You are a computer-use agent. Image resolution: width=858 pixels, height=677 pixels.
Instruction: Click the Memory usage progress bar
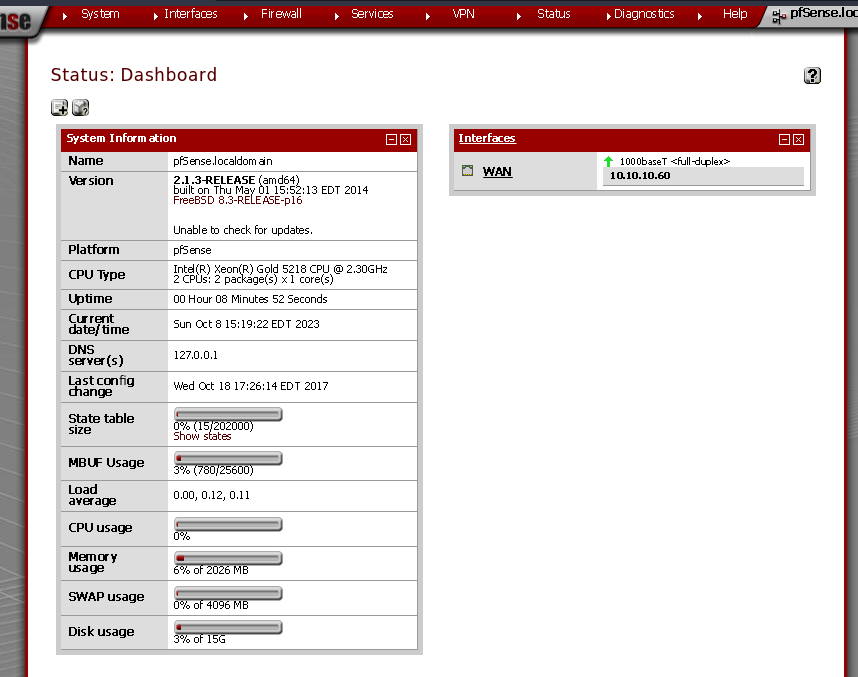coord(228,558)
